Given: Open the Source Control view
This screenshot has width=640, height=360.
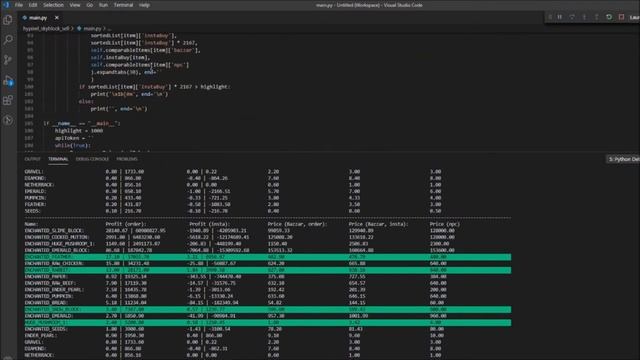Looking at the screenshot, I should pyautogui.click(x=8, y=60).
